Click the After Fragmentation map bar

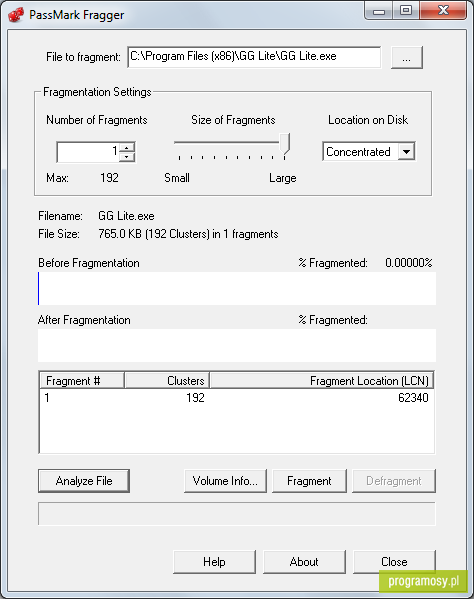pyautogui.click(x=237, y=345)
